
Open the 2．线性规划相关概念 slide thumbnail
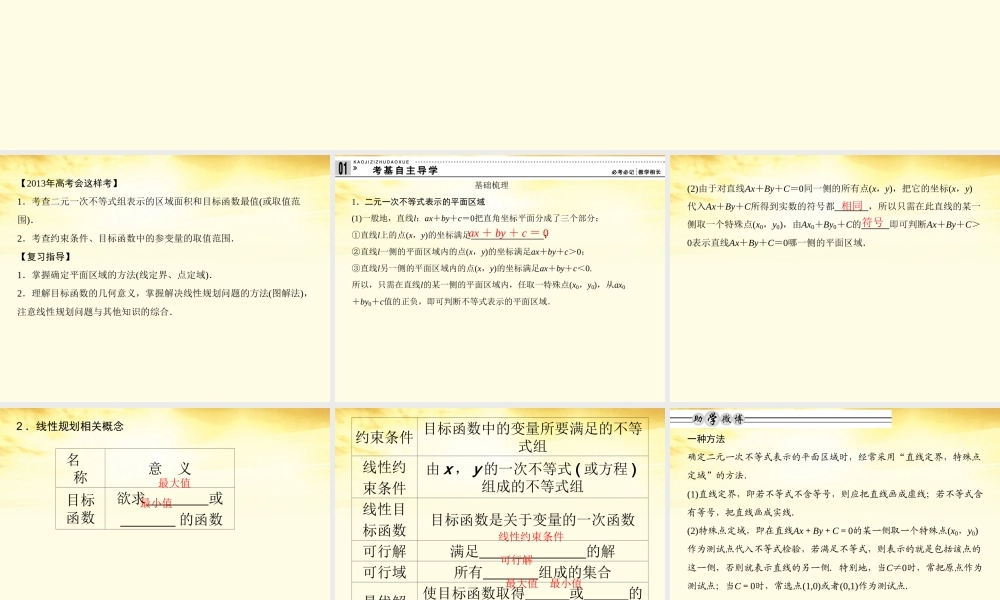[x=165, y=504]
